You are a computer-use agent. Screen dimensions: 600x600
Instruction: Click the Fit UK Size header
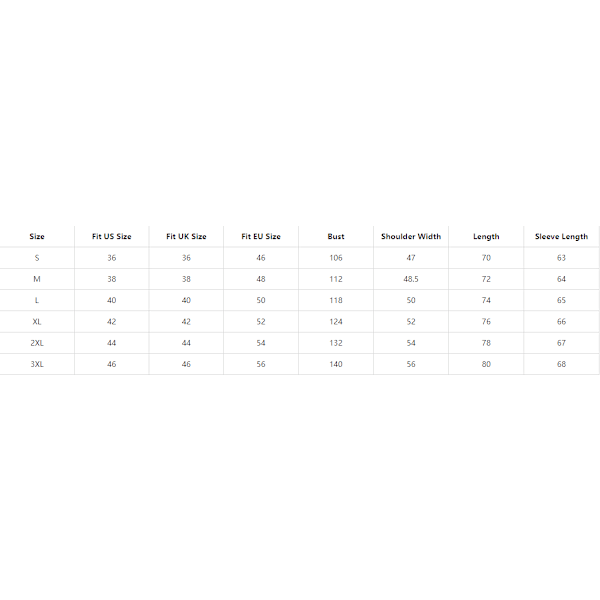(x=186, y=237)
